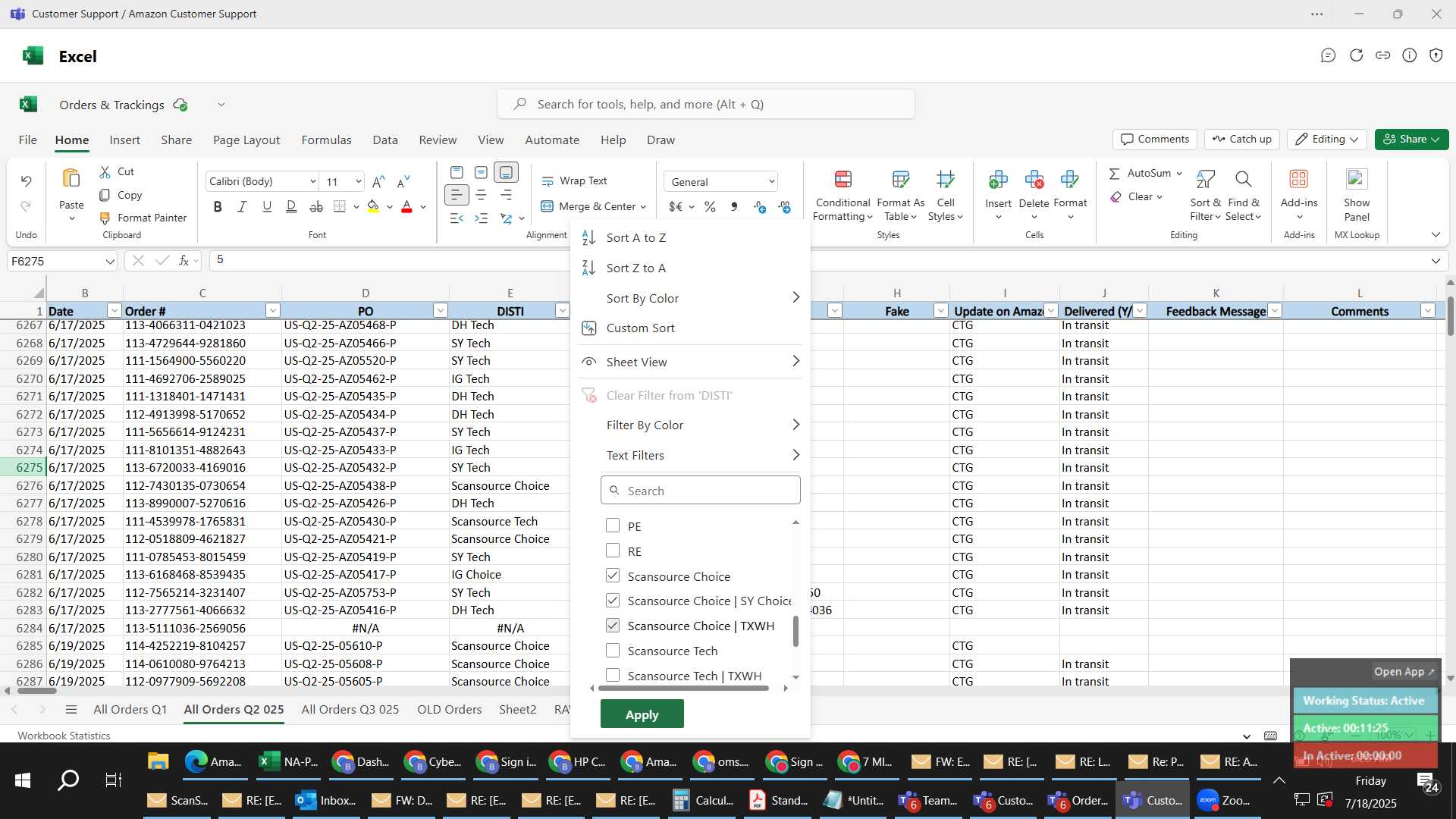Image resolution: width=1456 pixels, height=819 pixels.
Task: Open Sort & Filter
Action: pyautogui.click(x=1205, y=196)
